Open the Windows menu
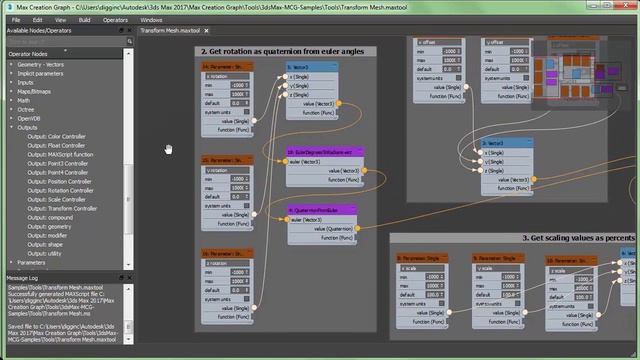Image resolution: width=640 pixels, height=360 pixels. pyautogui.click(x=151, y=20)
